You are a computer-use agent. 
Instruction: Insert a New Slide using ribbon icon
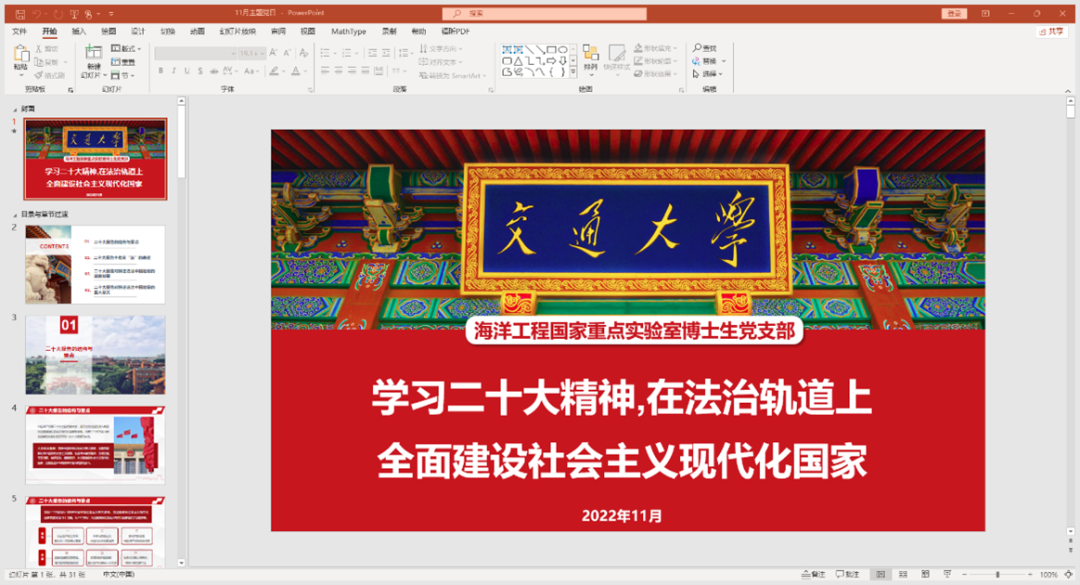(93, 54)
